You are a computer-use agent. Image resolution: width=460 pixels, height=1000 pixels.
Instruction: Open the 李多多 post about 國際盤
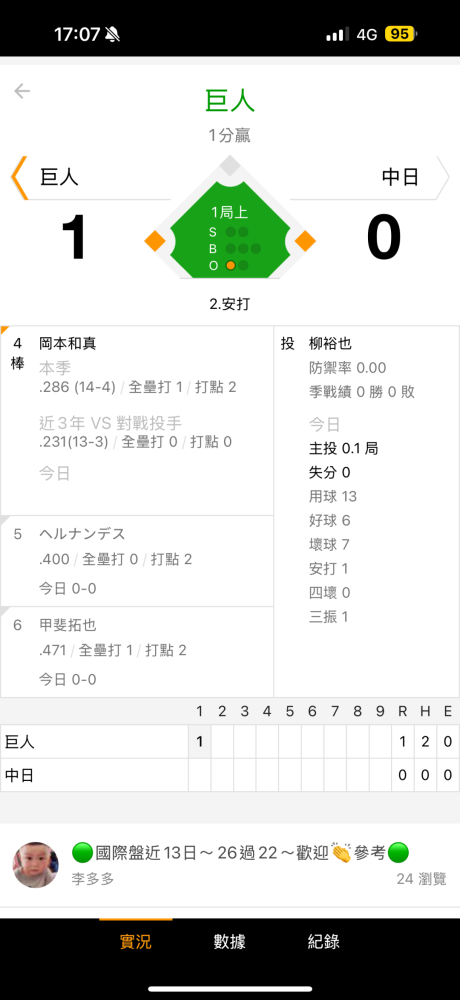(x=230, y=865)
